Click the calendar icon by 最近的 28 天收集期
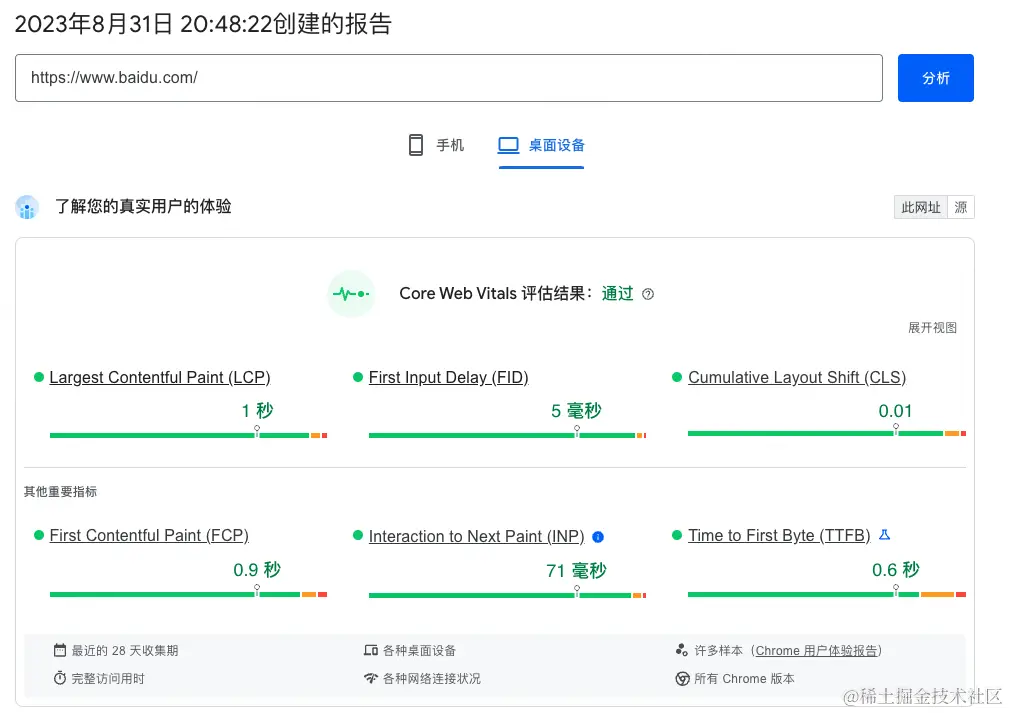Viewport: 1009px width, 713px height. coord(60,650)
